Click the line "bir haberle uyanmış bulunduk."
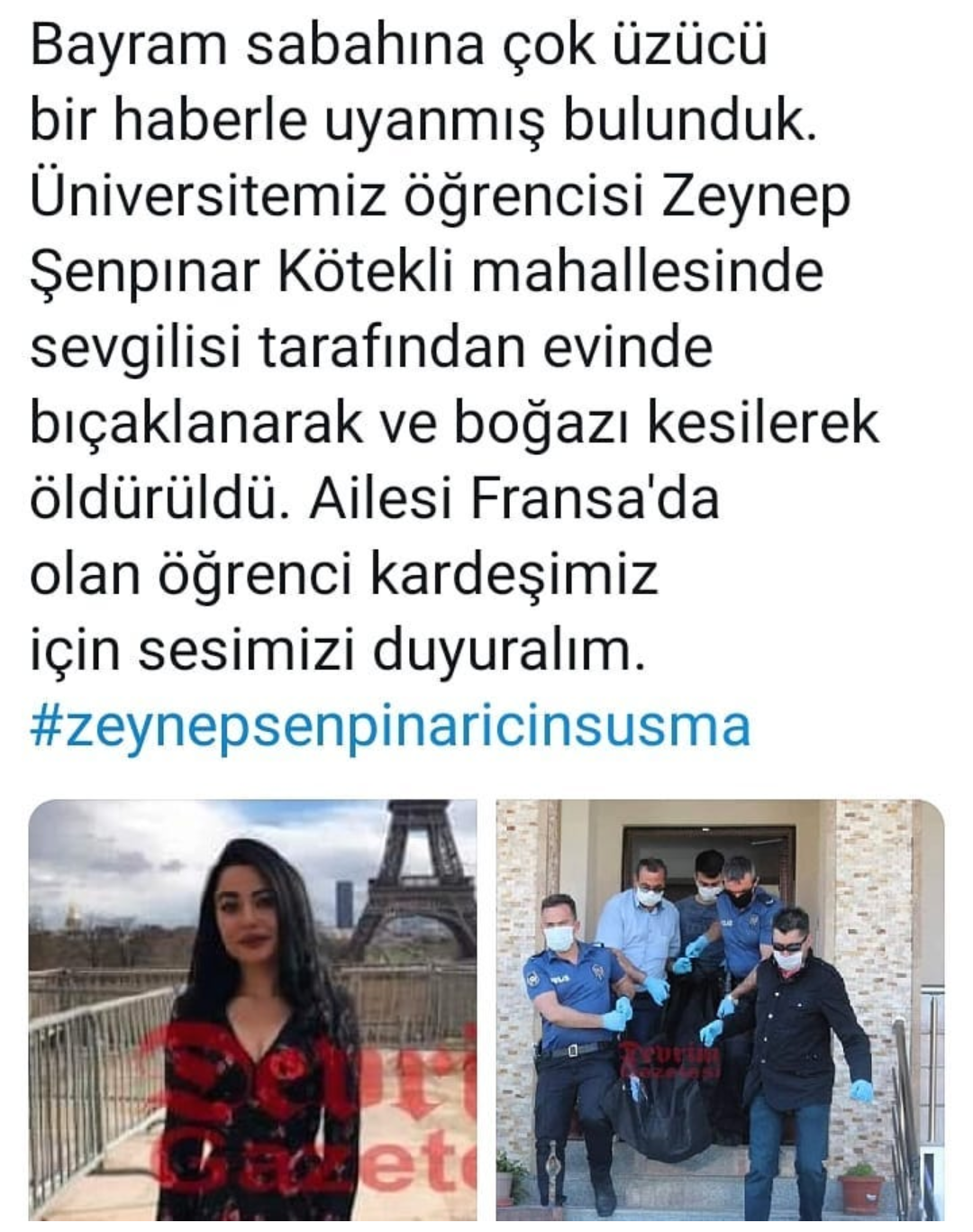This screenshot has height=1232, width=973. point(423,120)
